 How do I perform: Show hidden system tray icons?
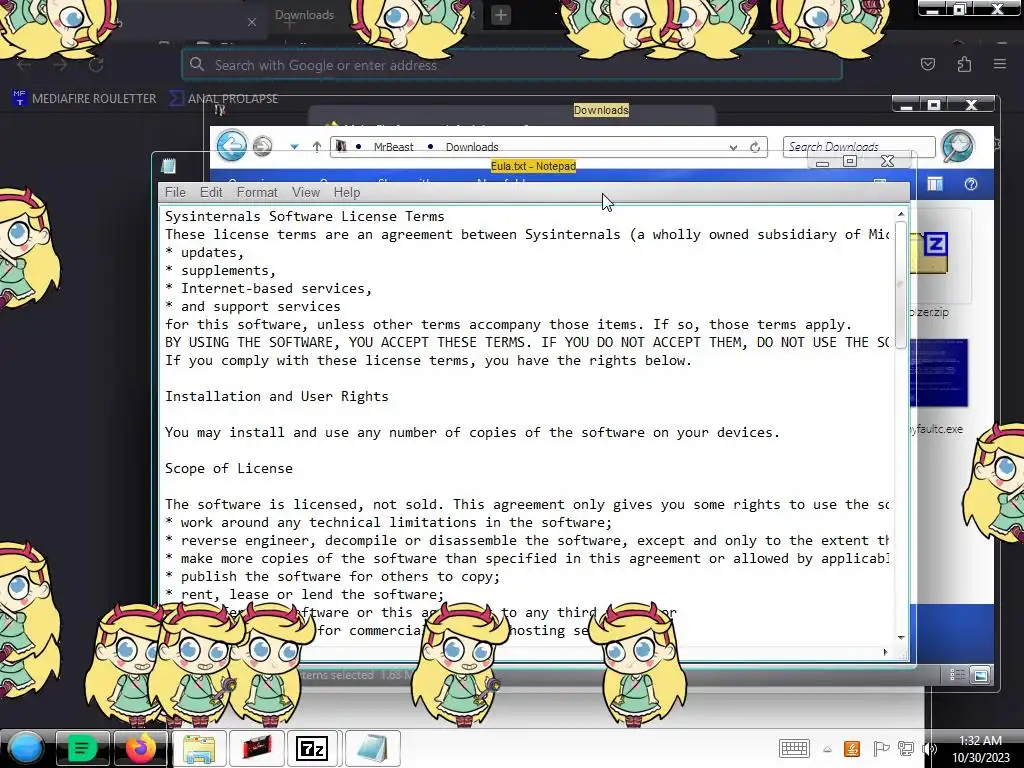pyautogui.click(x=827, y=750)
